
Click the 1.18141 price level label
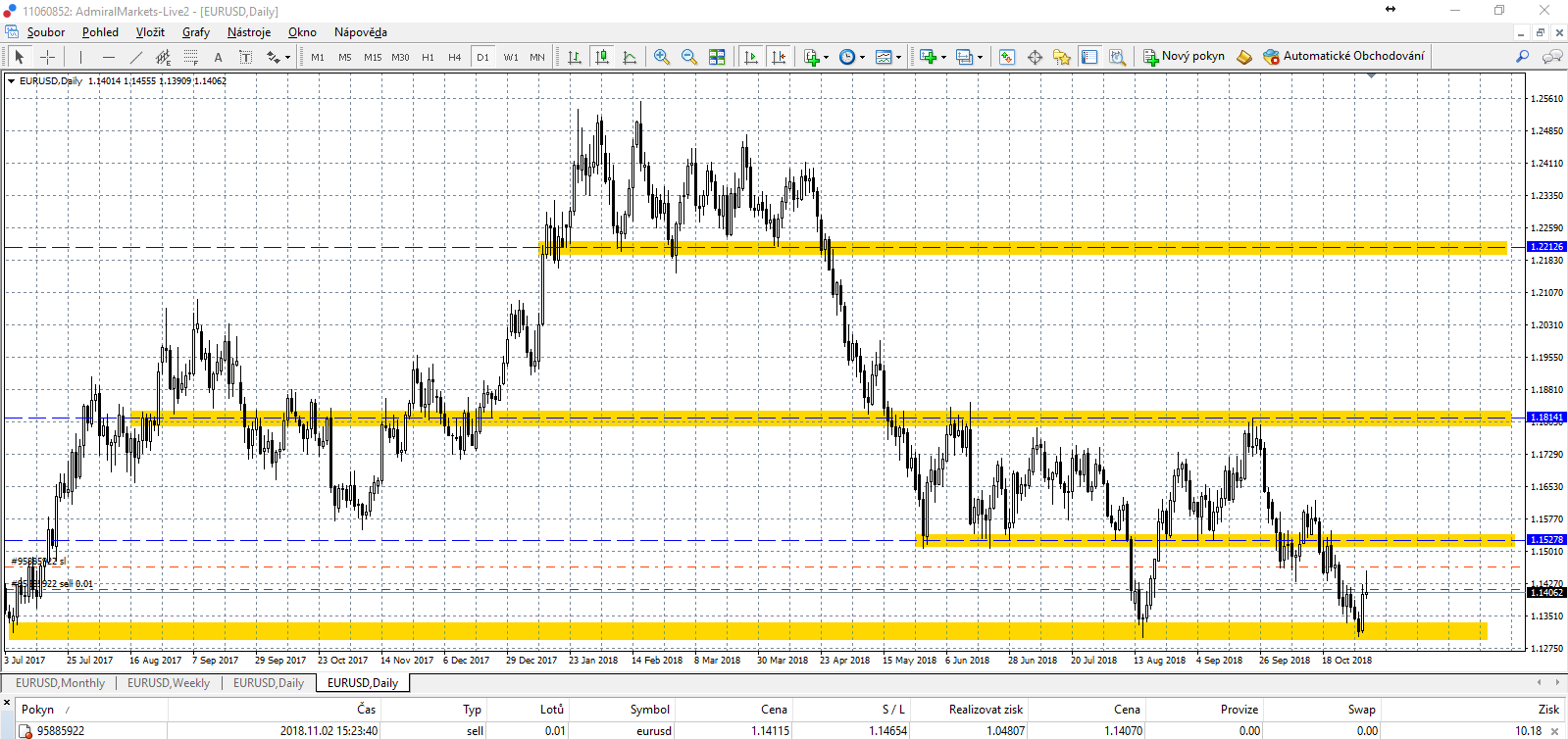(x=1547, y=418)
